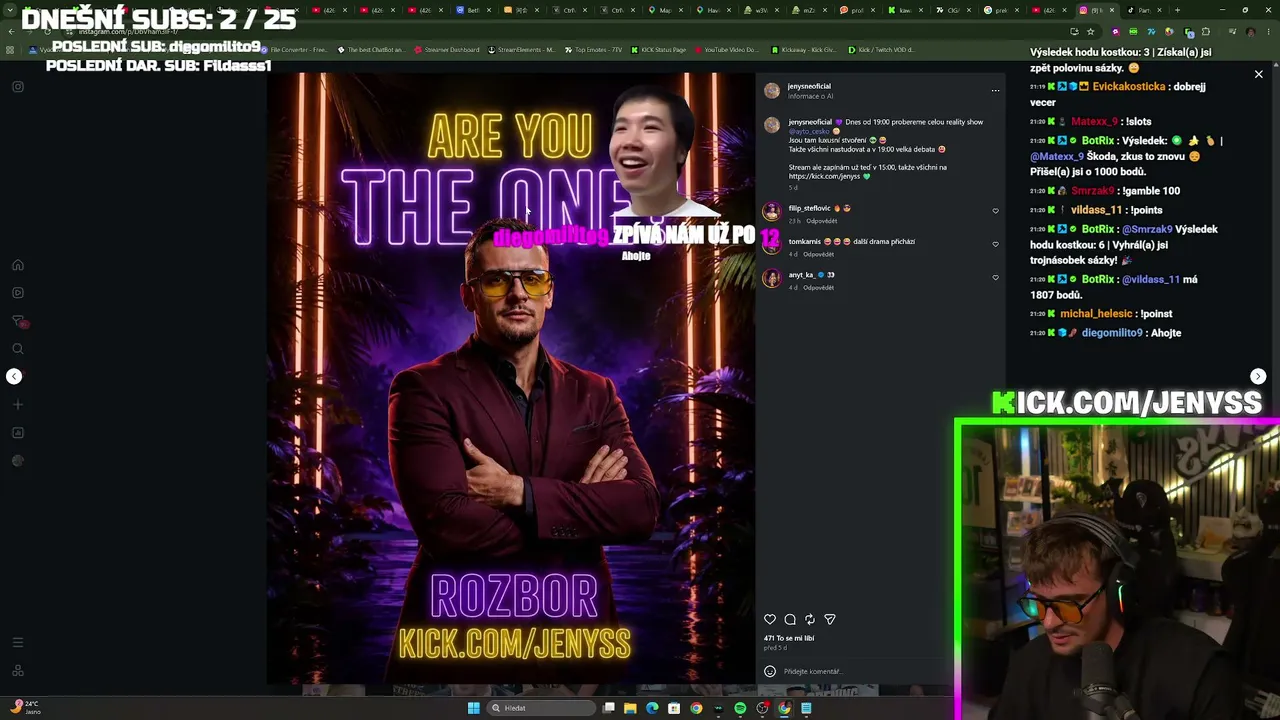Screen dimensions: 1280x720
Task: Open the three-dot post options menu
Action: click(995, 91)
